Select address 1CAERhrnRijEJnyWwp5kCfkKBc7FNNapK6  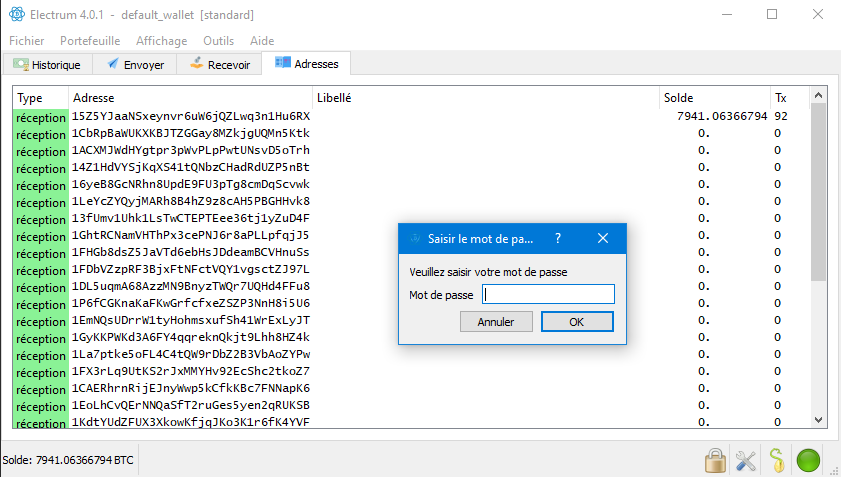191,388
